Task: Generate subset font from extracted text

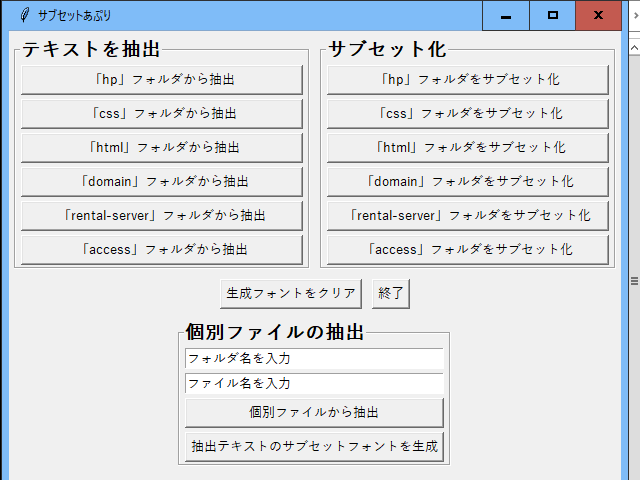Action: (x=314, y=447)
